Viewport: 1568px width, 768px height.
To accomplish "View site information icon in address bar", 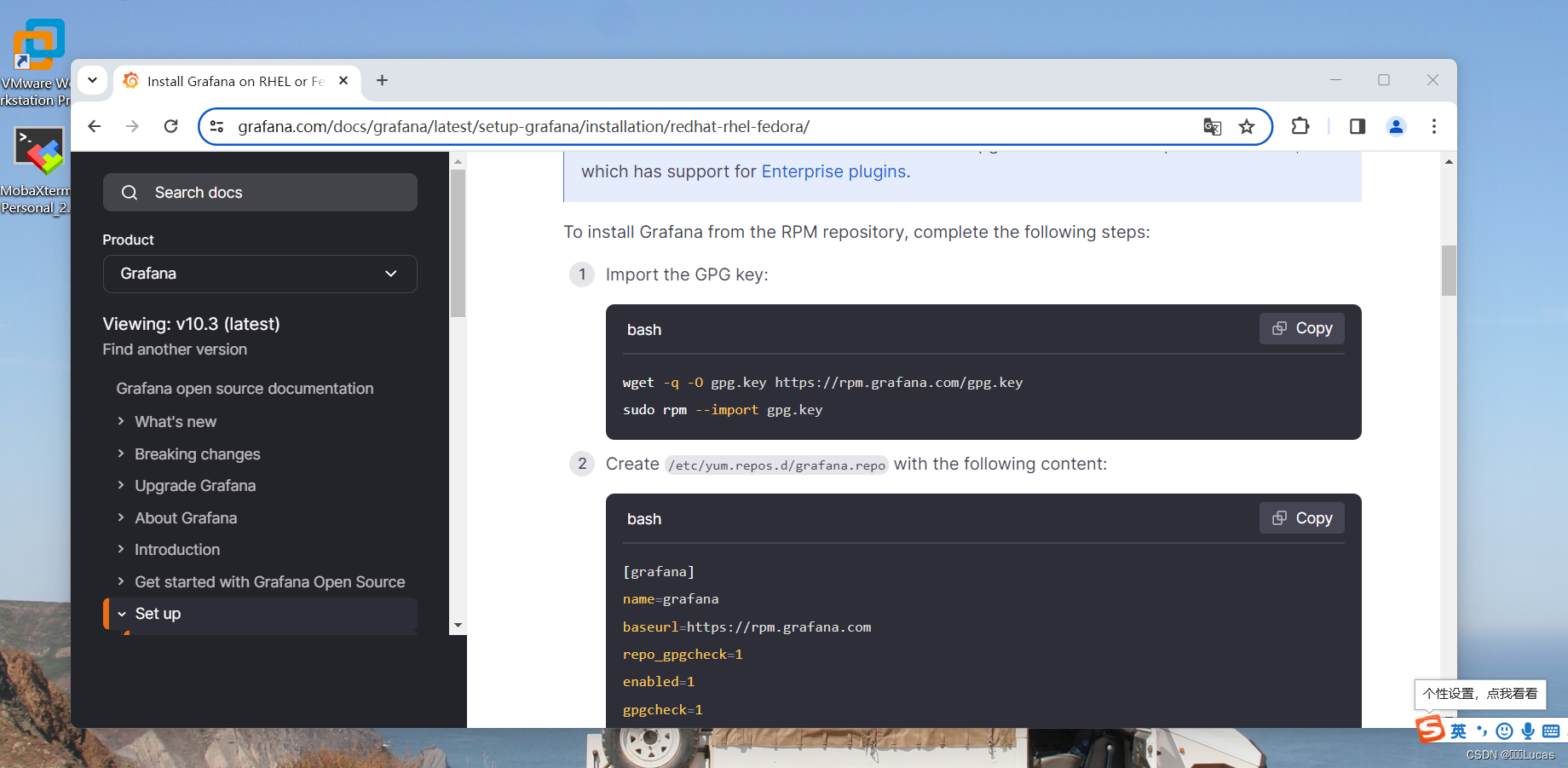I will click(x=217, y=126).
